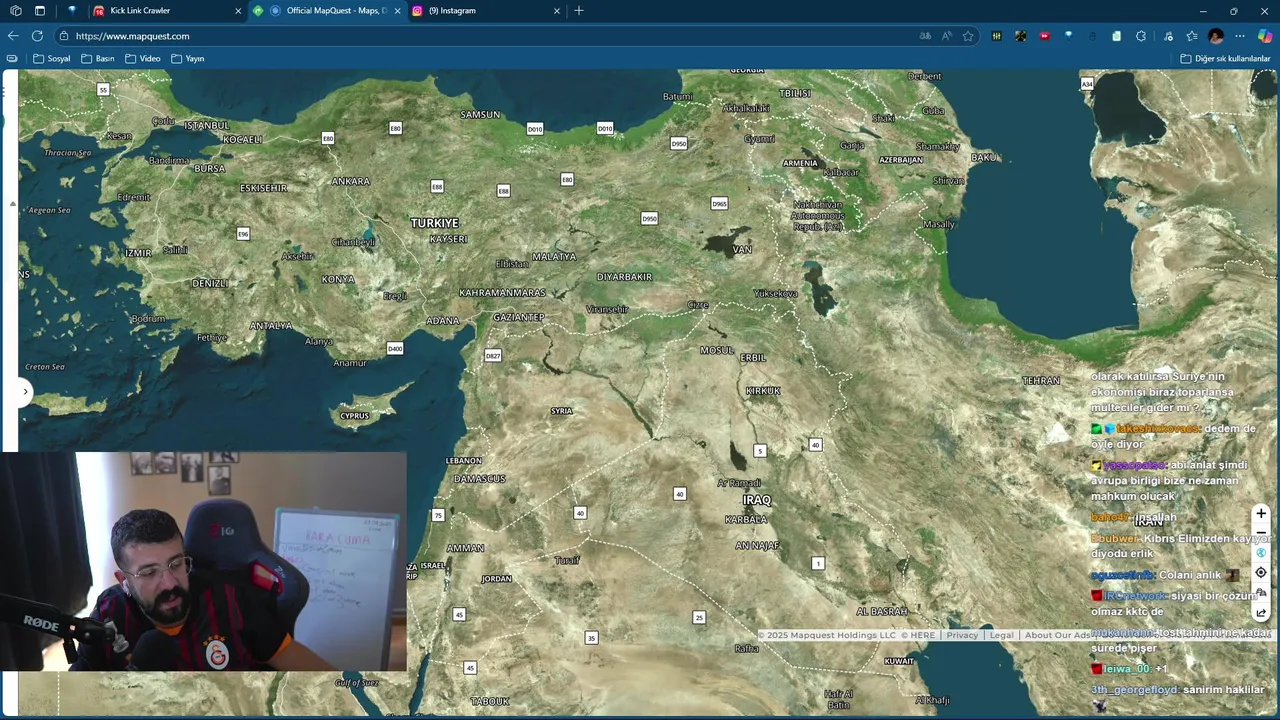1280x720 pixels.
Task: Click the ISTANBUL city label
Action: pos(207,125)
